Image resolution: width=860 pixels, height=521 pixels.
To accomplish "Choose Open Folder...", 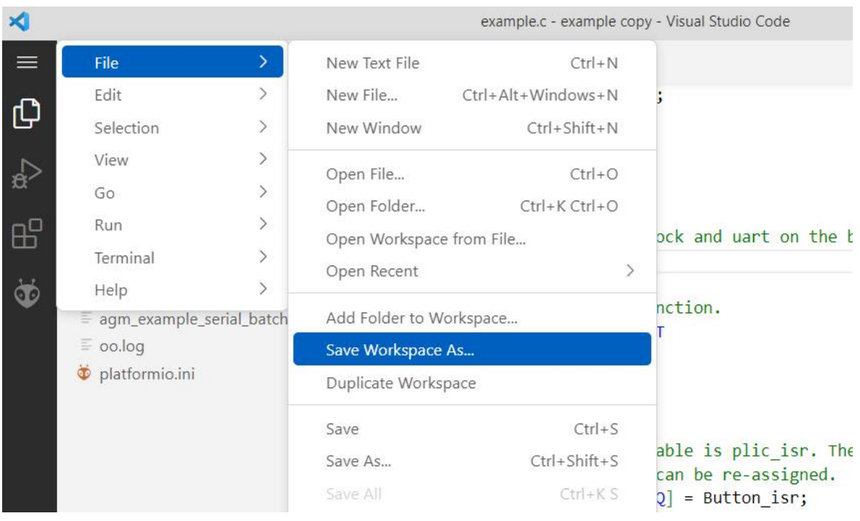I will [472, 206].
